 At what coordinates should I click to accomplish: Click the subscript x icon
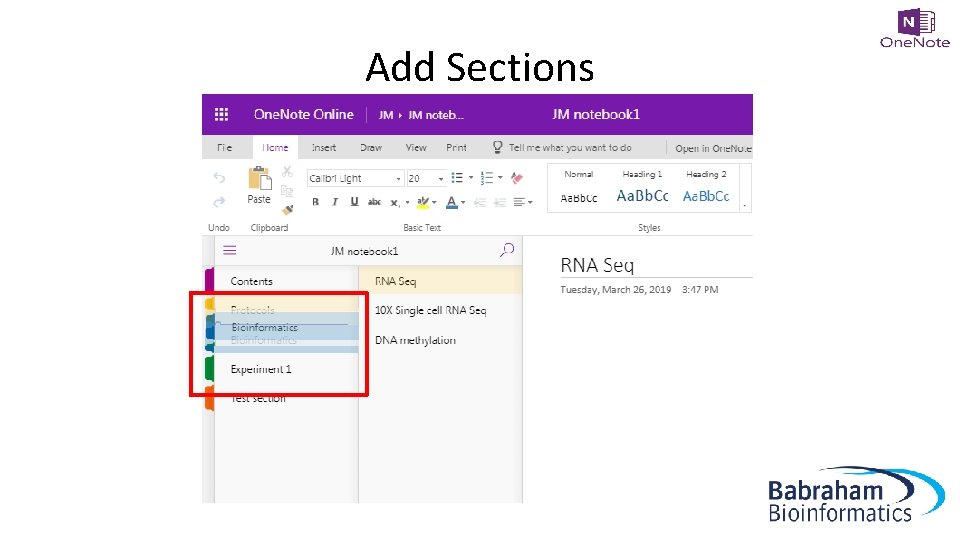[x=394, y=202]
